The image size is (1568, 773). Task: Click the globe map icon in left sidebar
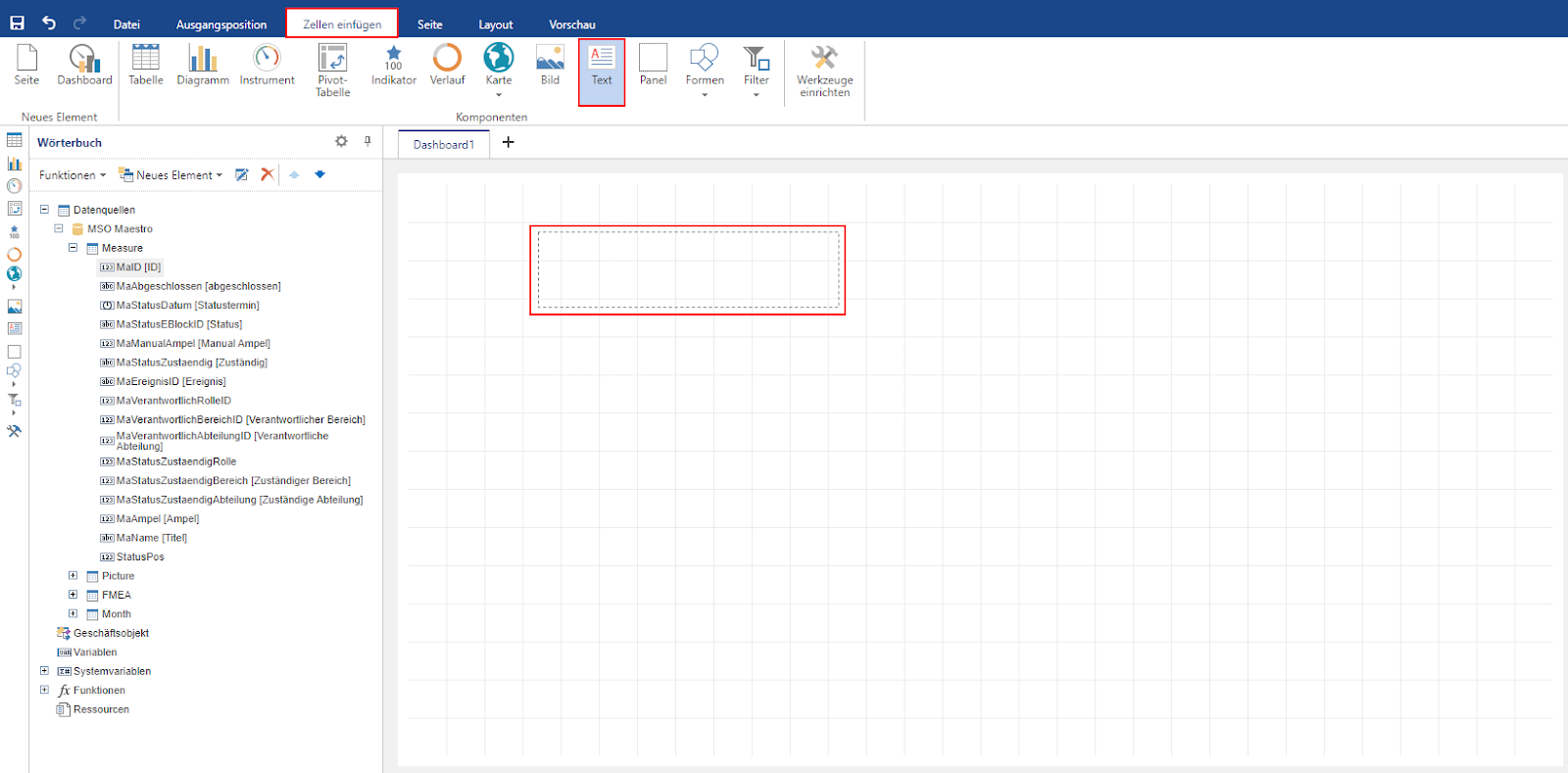click(x=14, y=274)
